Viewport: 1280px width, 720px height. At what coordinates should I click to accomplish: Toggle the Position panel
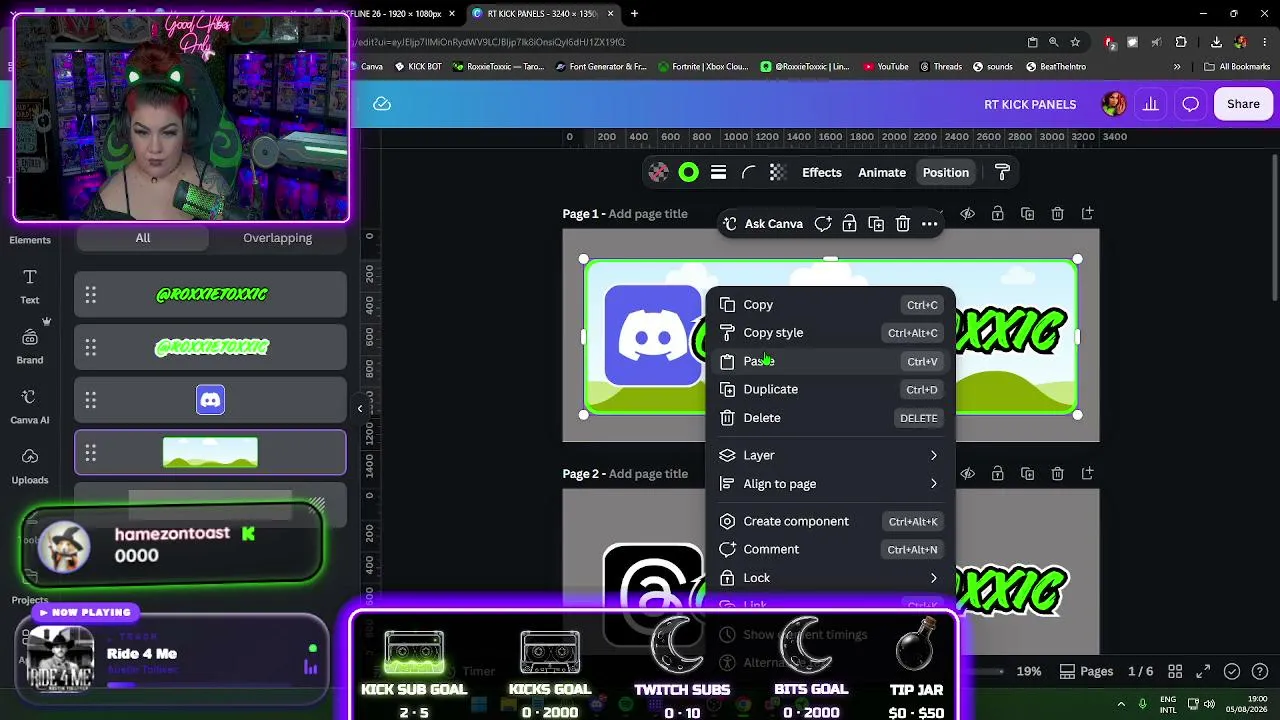(946, 173)
